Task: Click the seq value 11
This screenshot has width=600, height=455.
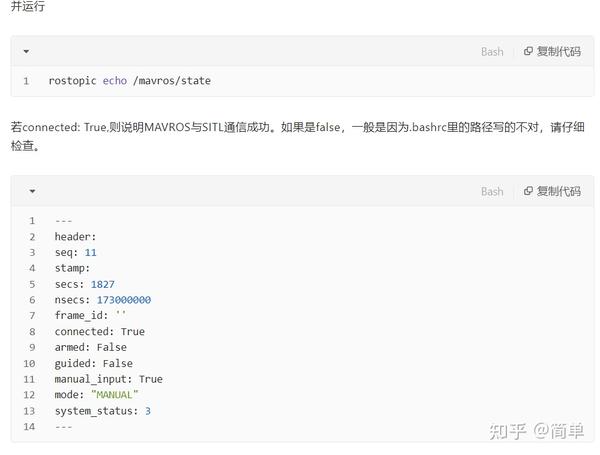Action: point(91,253)
